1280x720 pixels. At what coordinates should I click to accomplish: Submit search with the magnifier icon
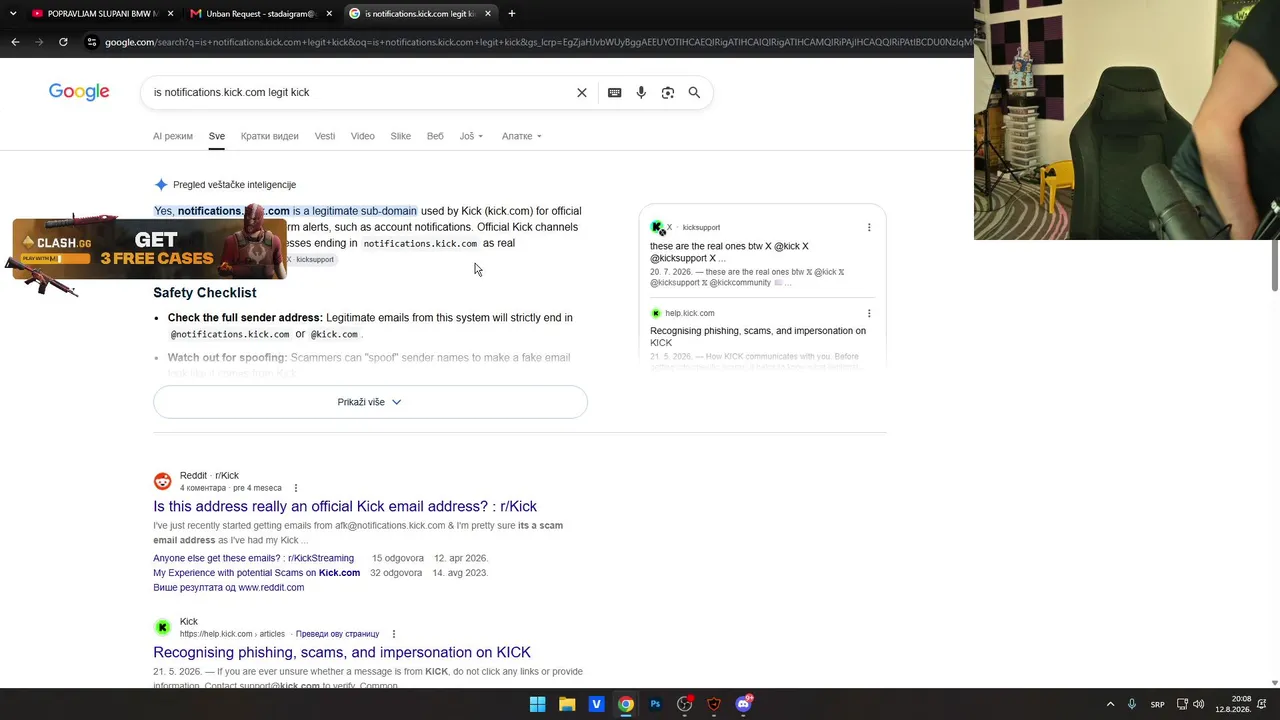[x=694, y=93]
